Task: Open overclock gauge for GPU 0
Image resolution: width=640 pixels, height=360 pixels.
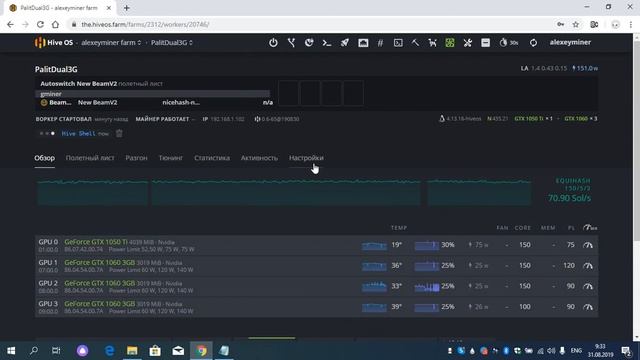Action: pos(588,245)
